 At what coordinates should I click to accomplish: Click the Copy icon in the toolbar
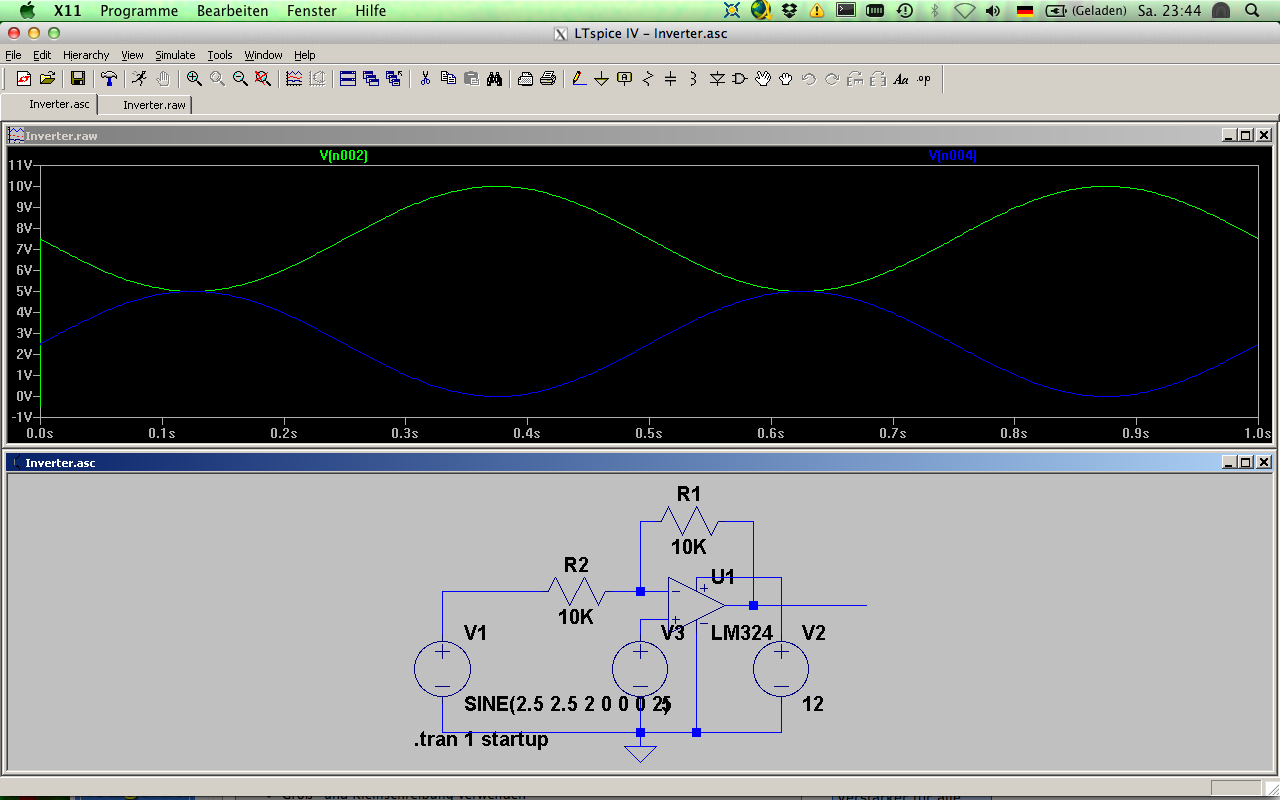tap(448, 79)
